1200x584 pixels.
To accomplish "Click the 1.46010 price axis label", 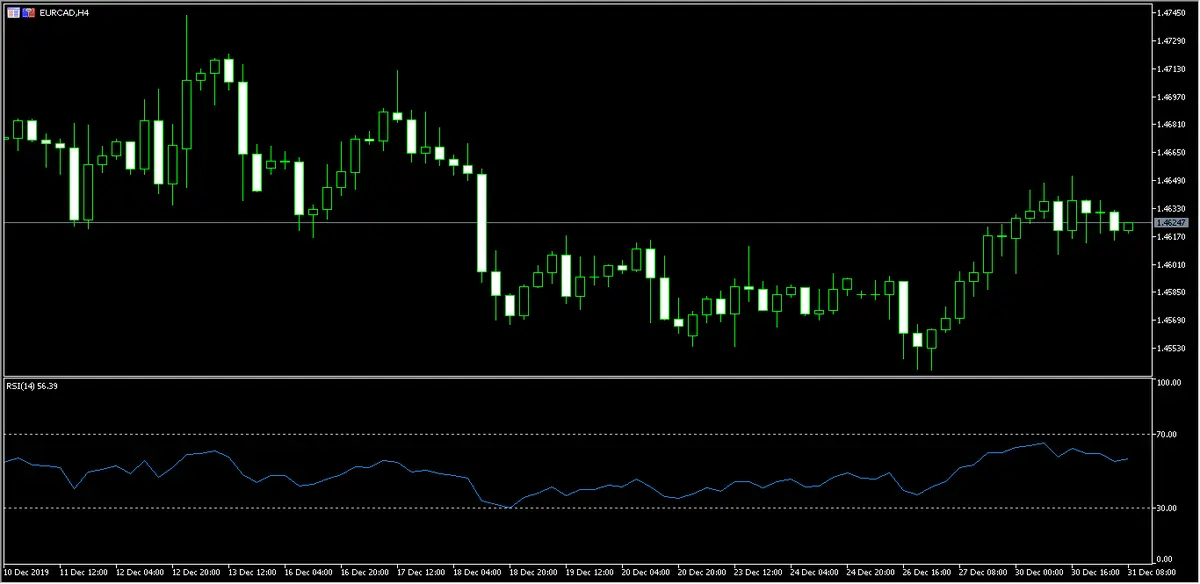I will coord(1171,264).
